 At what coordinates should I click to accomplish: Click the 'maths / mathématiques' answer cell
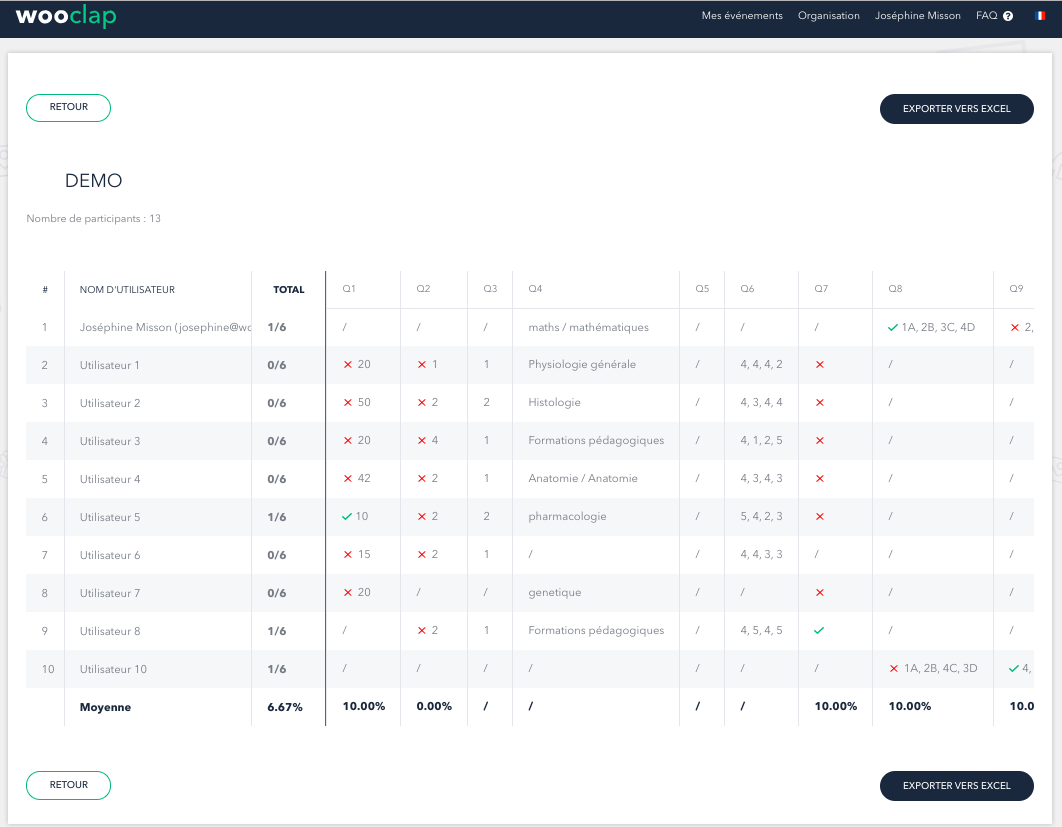[x=589, y=327]
